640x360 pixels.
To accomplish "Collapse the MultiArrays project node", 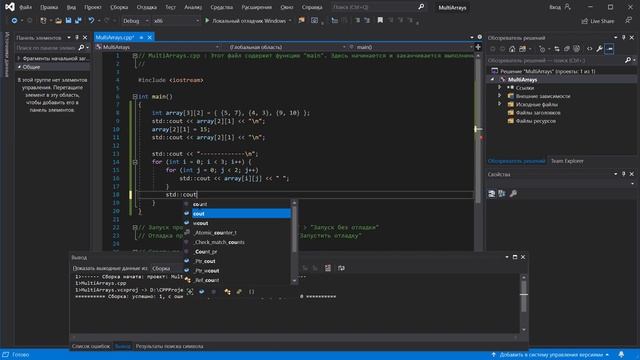I will point(492,80).
